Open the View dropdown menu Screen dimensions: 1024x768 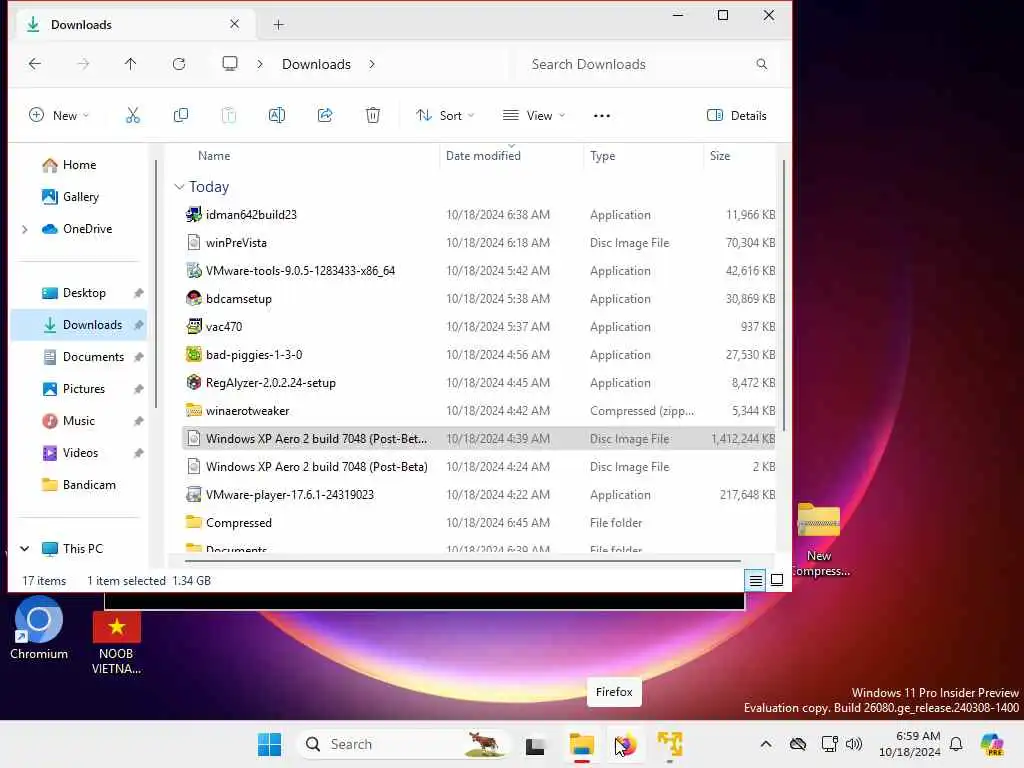click(534, 116)
